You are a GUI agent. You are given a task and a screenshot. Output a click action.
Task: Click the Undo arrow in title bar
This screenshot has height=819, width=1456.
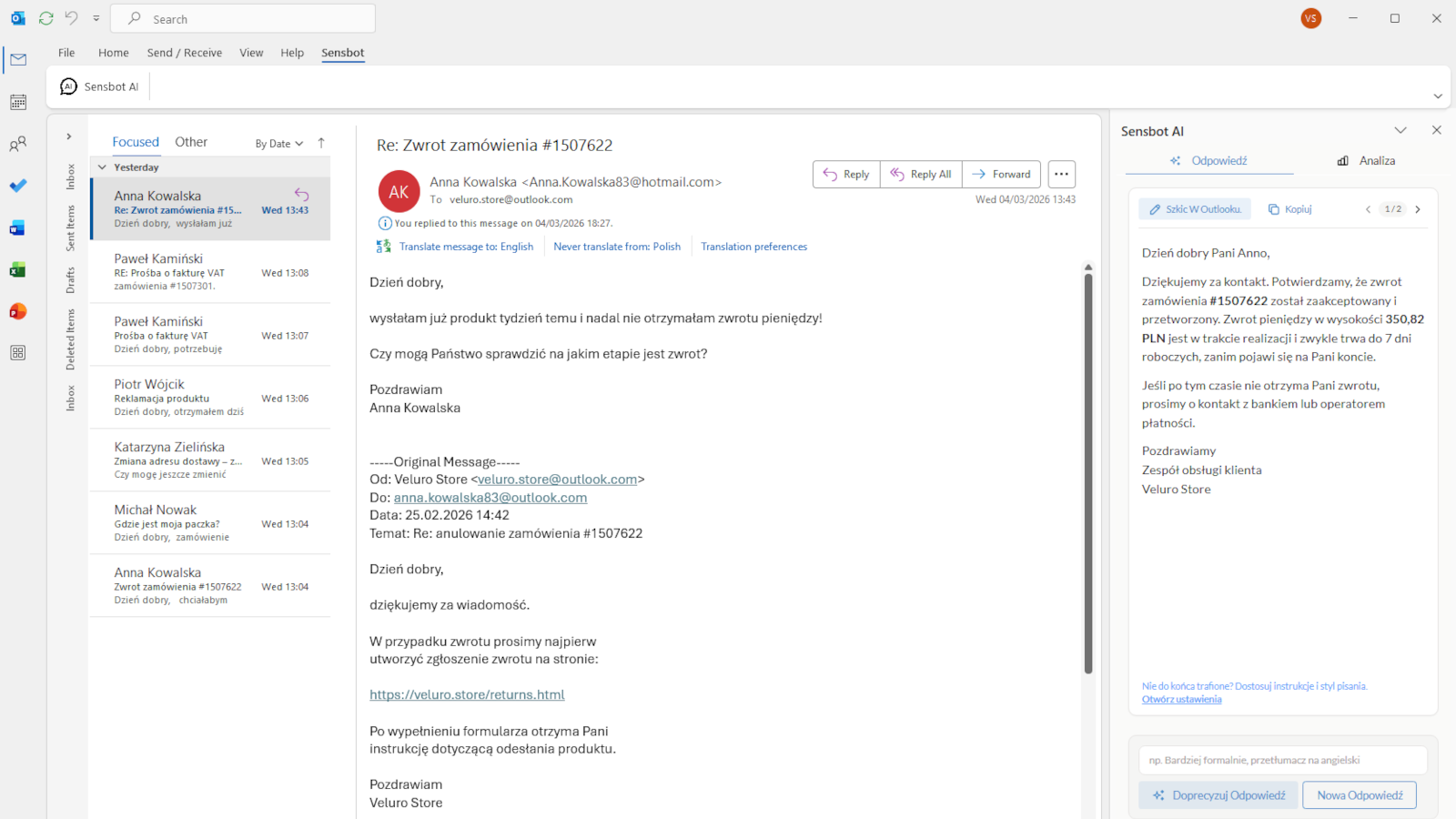pos(72,18)
